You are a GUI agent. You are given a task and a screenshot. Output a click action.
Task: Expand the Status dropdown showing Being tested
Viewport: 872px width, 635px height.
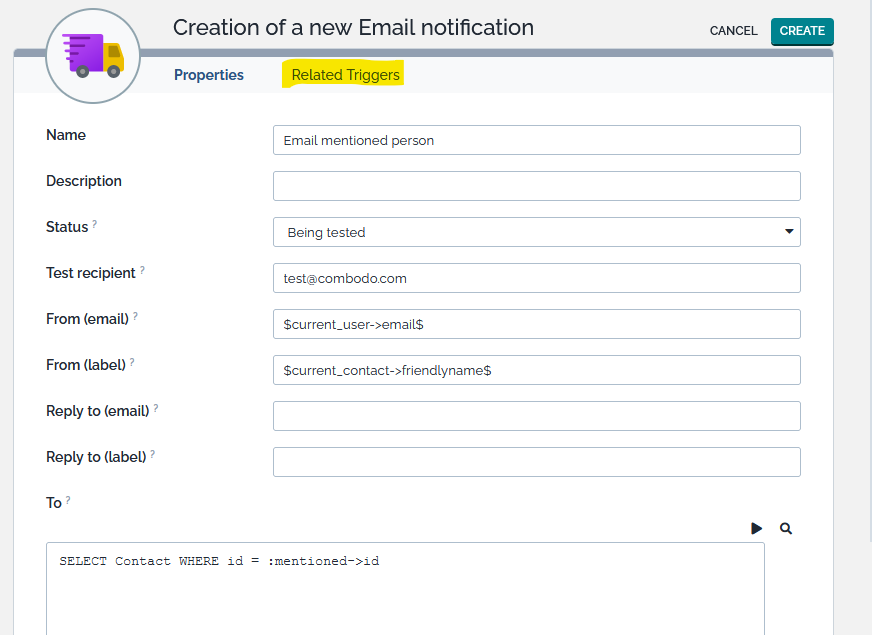pyautogui.click(x=536, y=232)
